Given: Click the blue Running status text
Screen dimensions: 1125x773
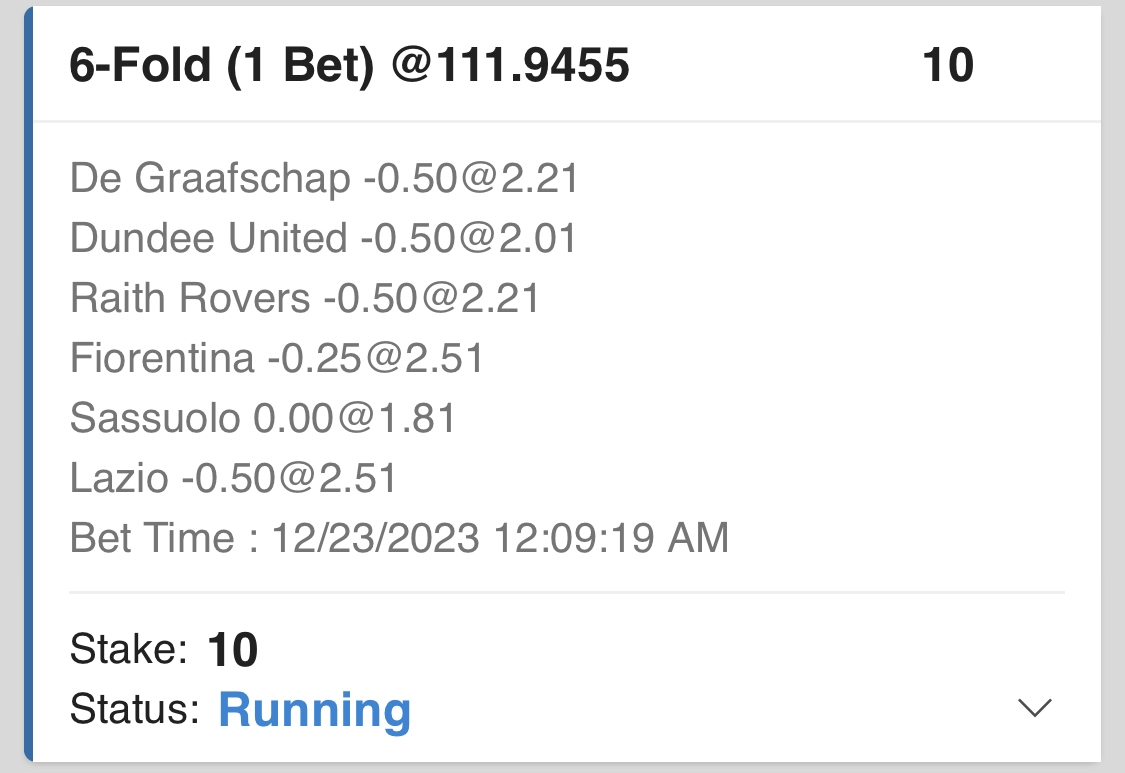Looking at the screenshot, I should (x=315, y=710).
